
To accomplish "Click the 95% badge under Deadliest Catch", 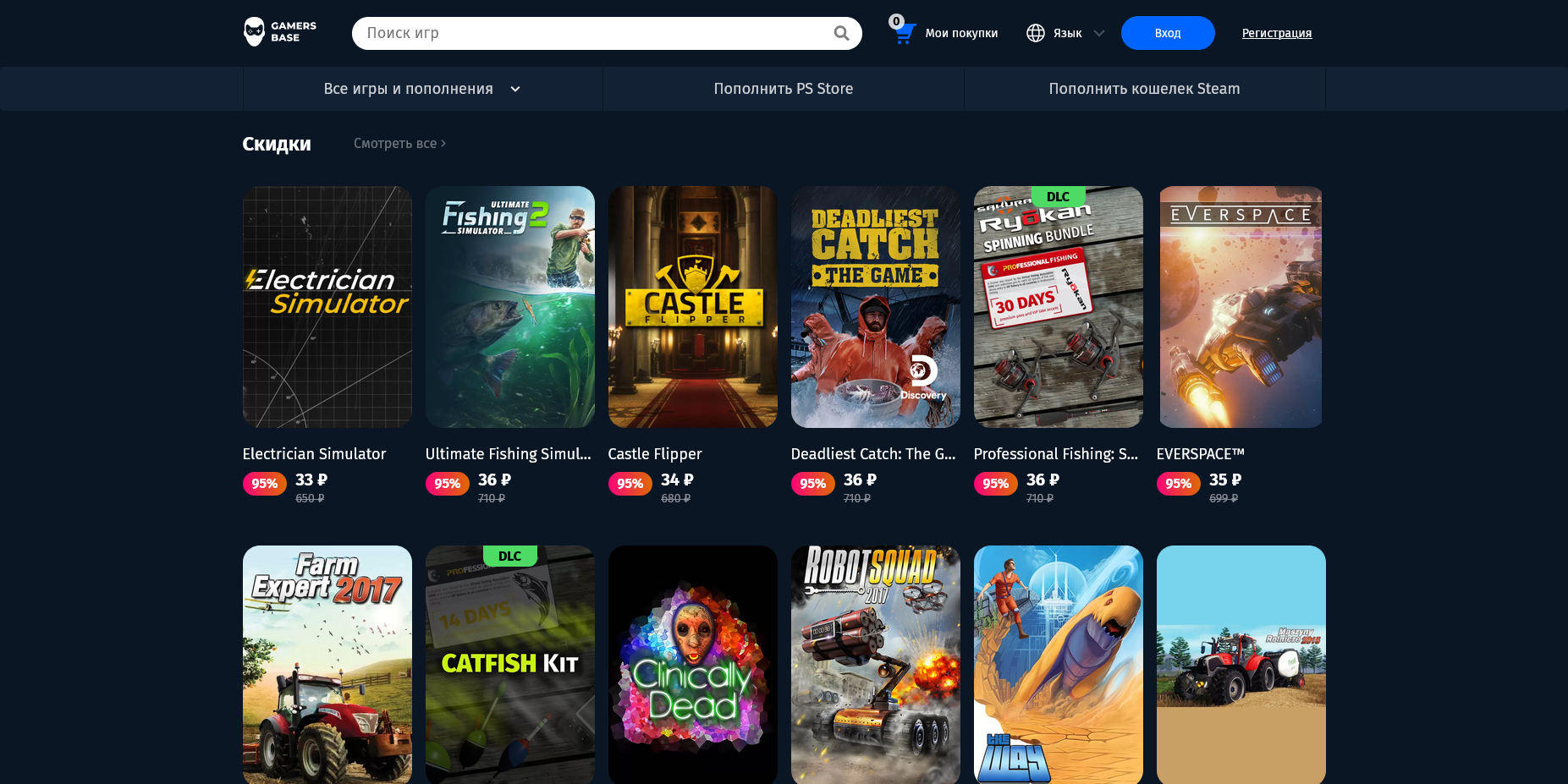I will tap(813, 484).
